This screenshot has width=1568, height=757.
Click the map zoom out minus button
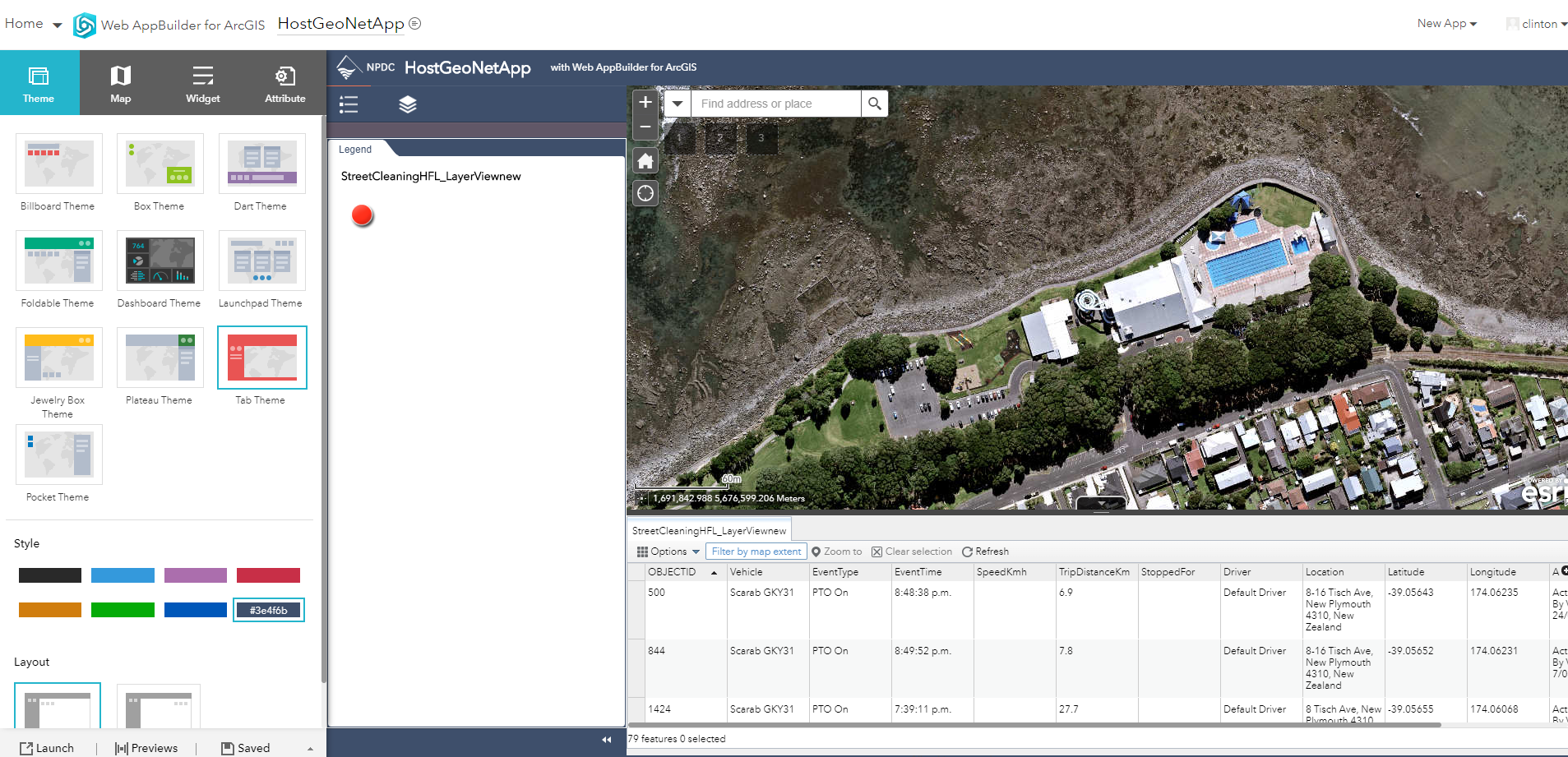click(x=645, y=127)
